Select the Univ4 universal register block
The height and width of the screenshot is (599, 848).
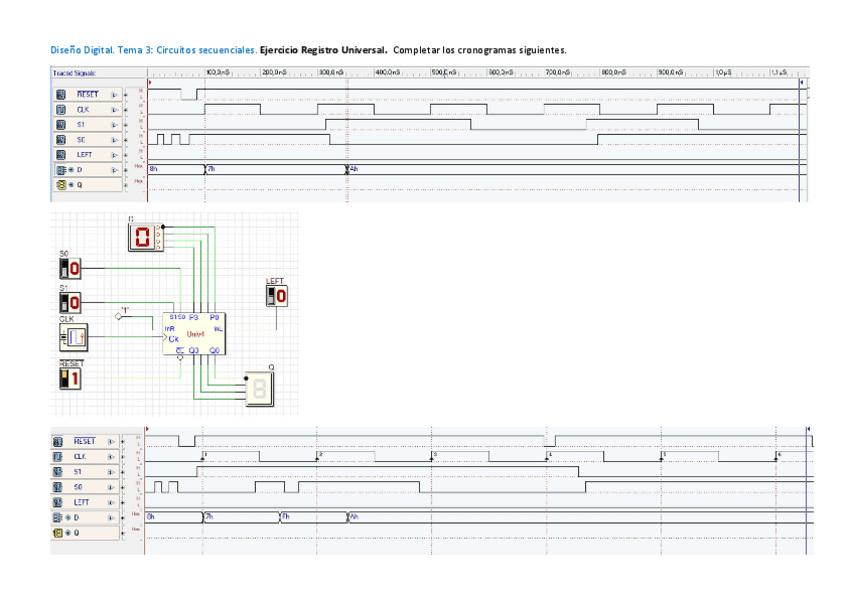coord(195,333)
